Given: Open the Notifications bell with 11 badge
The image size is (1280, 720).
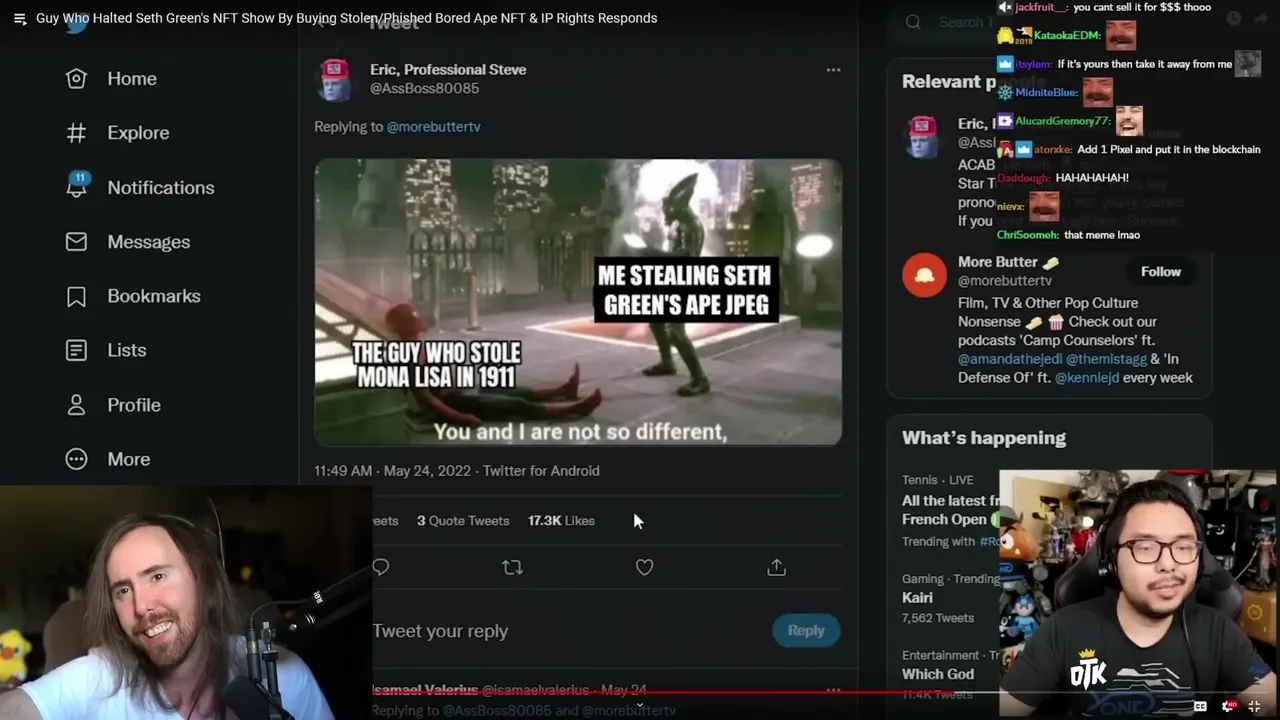Looking at the screenshot, I should click(x=76, y=186).
